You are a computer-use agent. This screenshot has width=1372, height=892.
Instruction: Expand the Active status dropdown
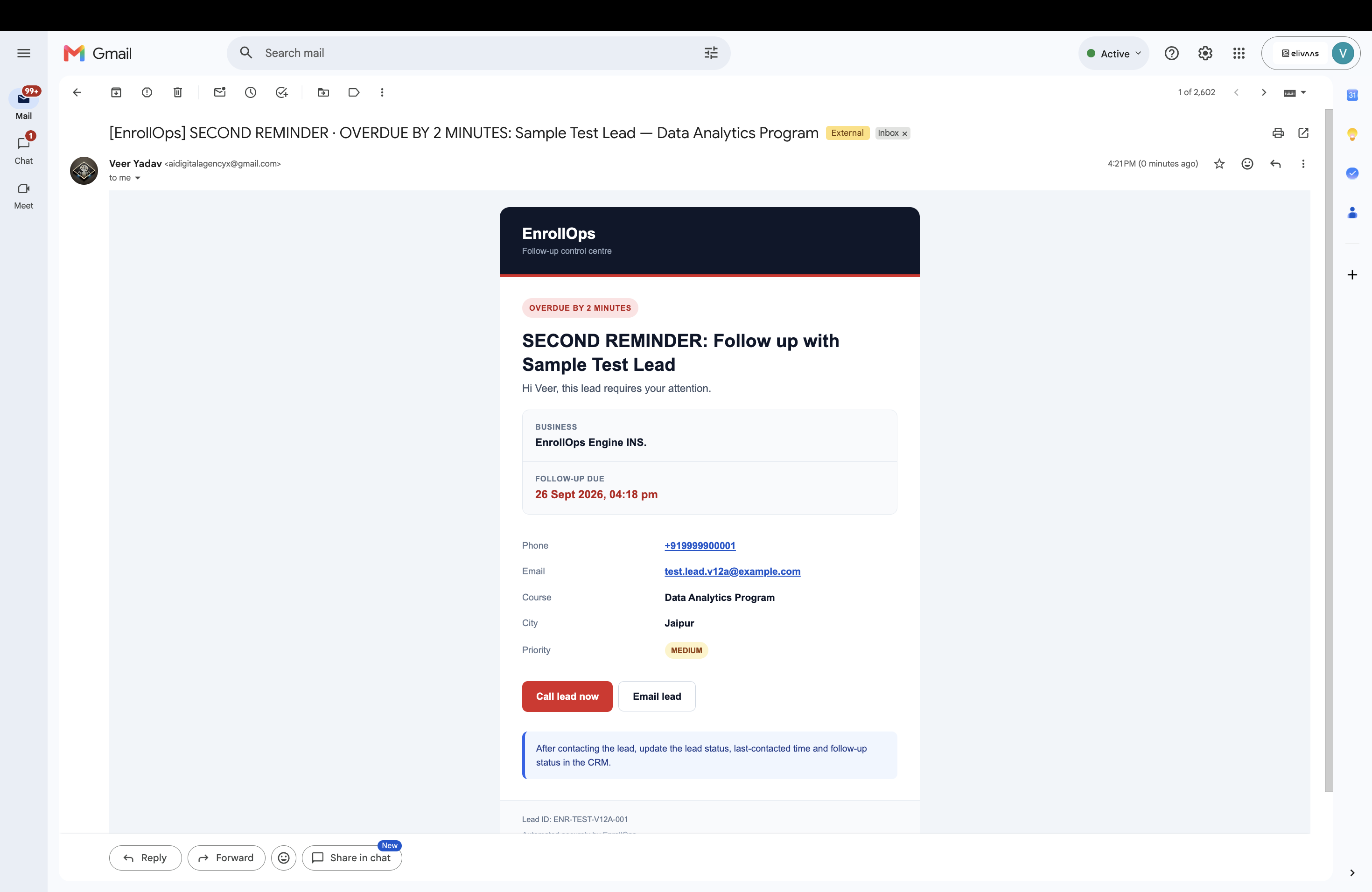(x=1114, y=53)
